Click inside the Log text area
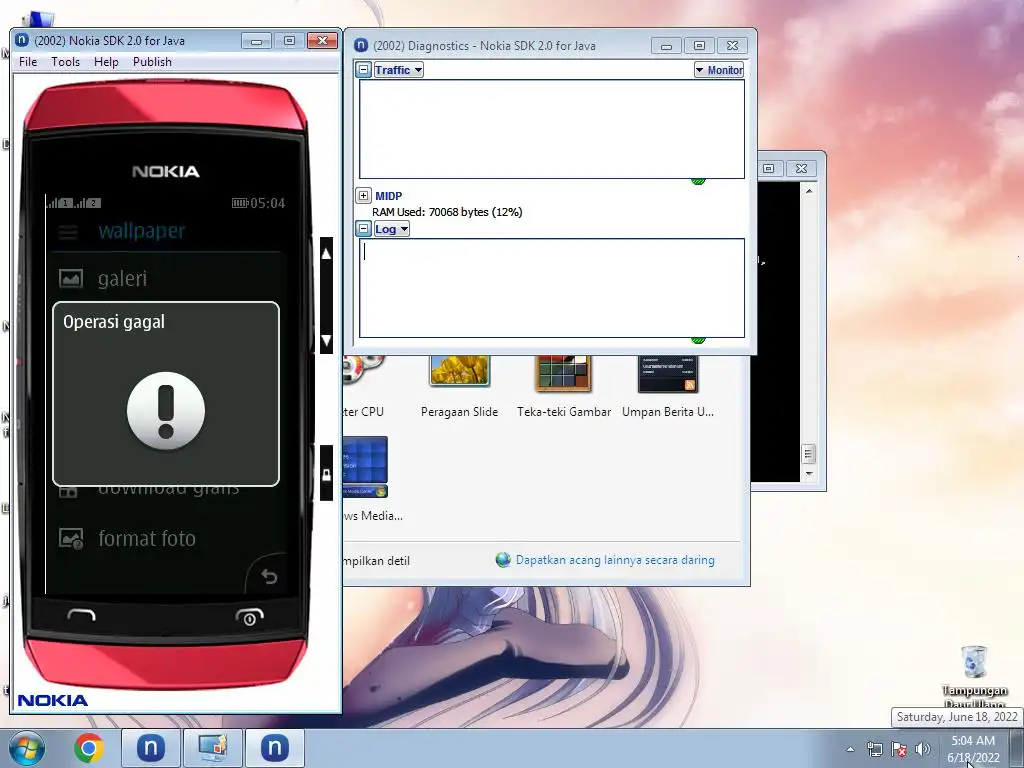The image size is (1024, 768). pyautogui.click(x=552, y=288)
